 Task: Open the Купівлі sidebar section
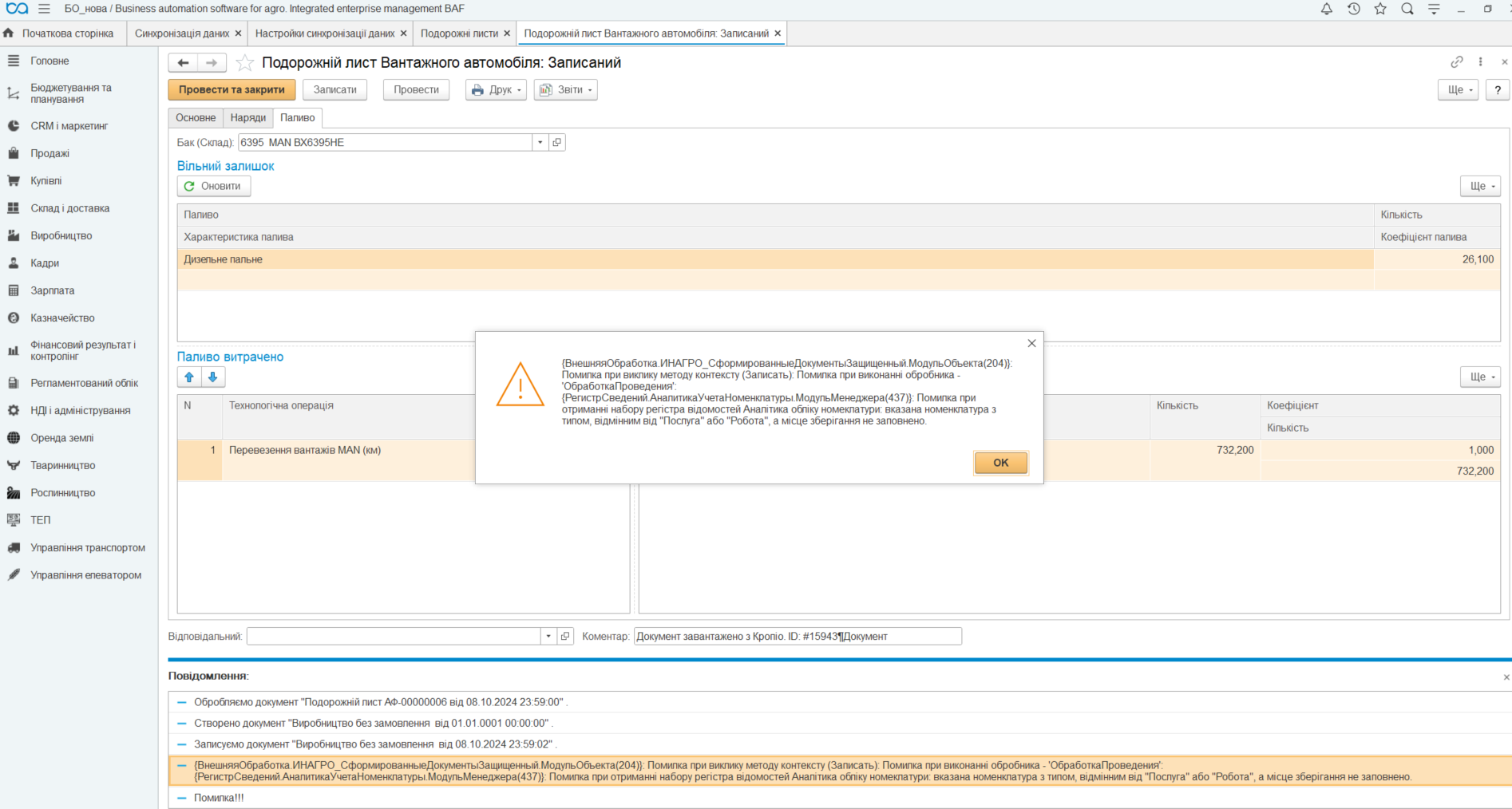(46, 181)
